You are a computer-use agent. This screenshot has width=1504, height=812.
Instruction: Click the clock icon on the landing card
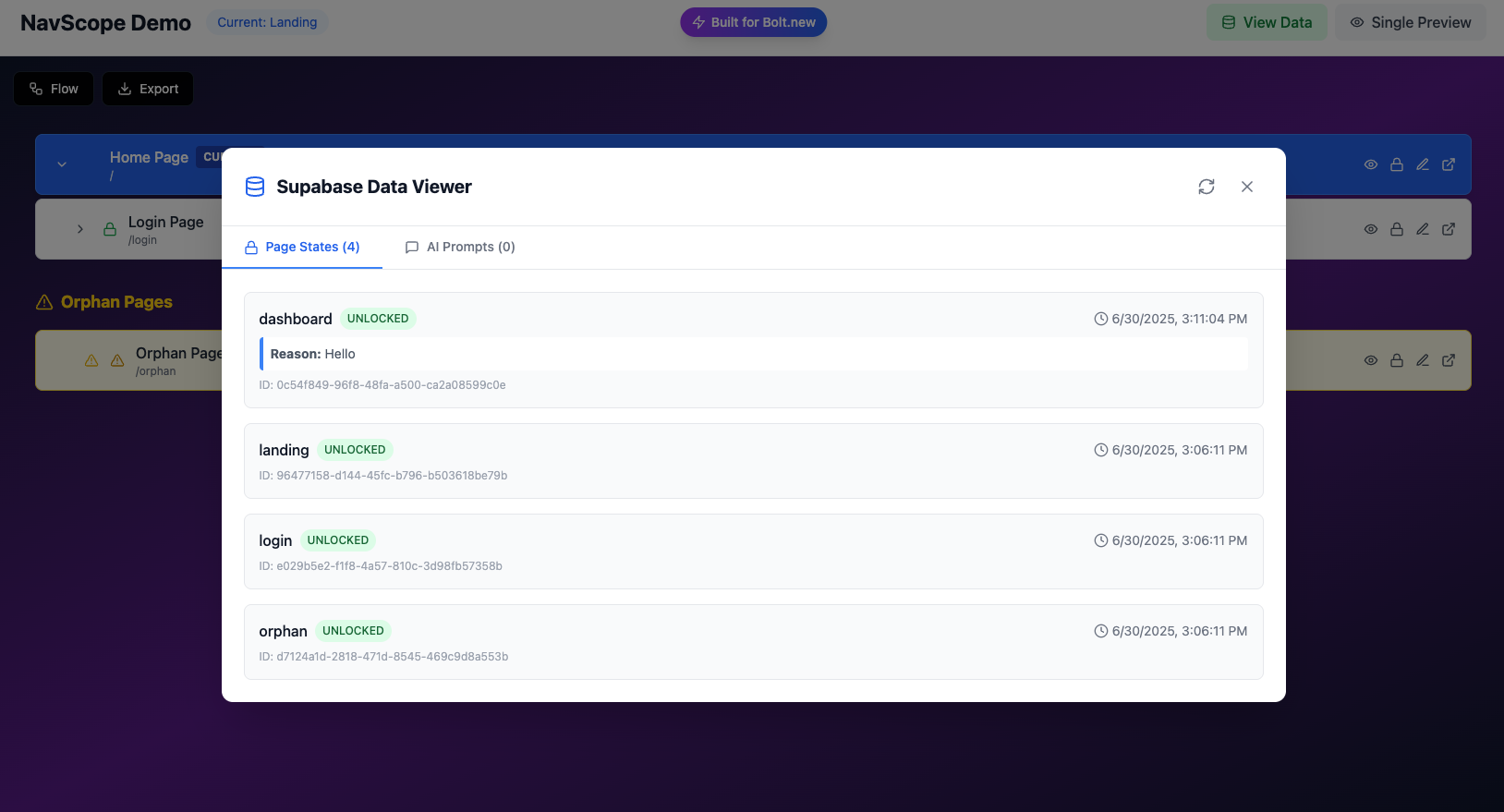(1101, 450)
